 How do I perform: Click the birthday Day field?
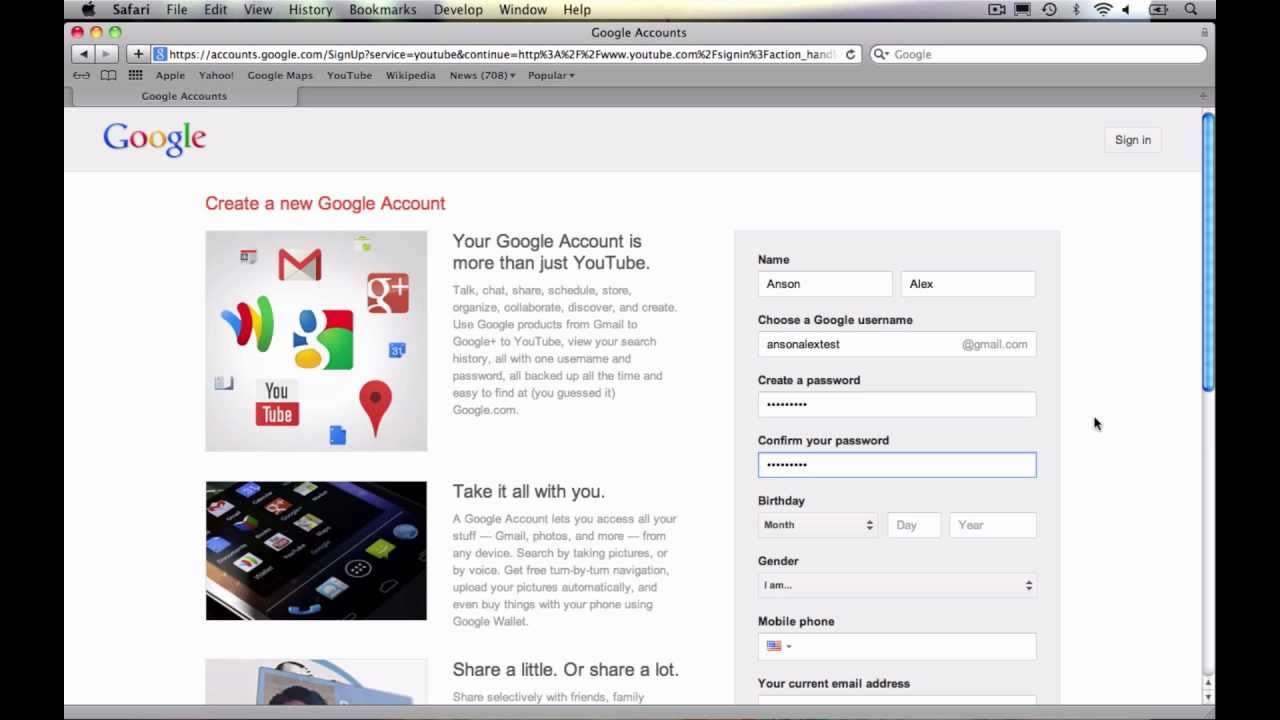(914, 525)
